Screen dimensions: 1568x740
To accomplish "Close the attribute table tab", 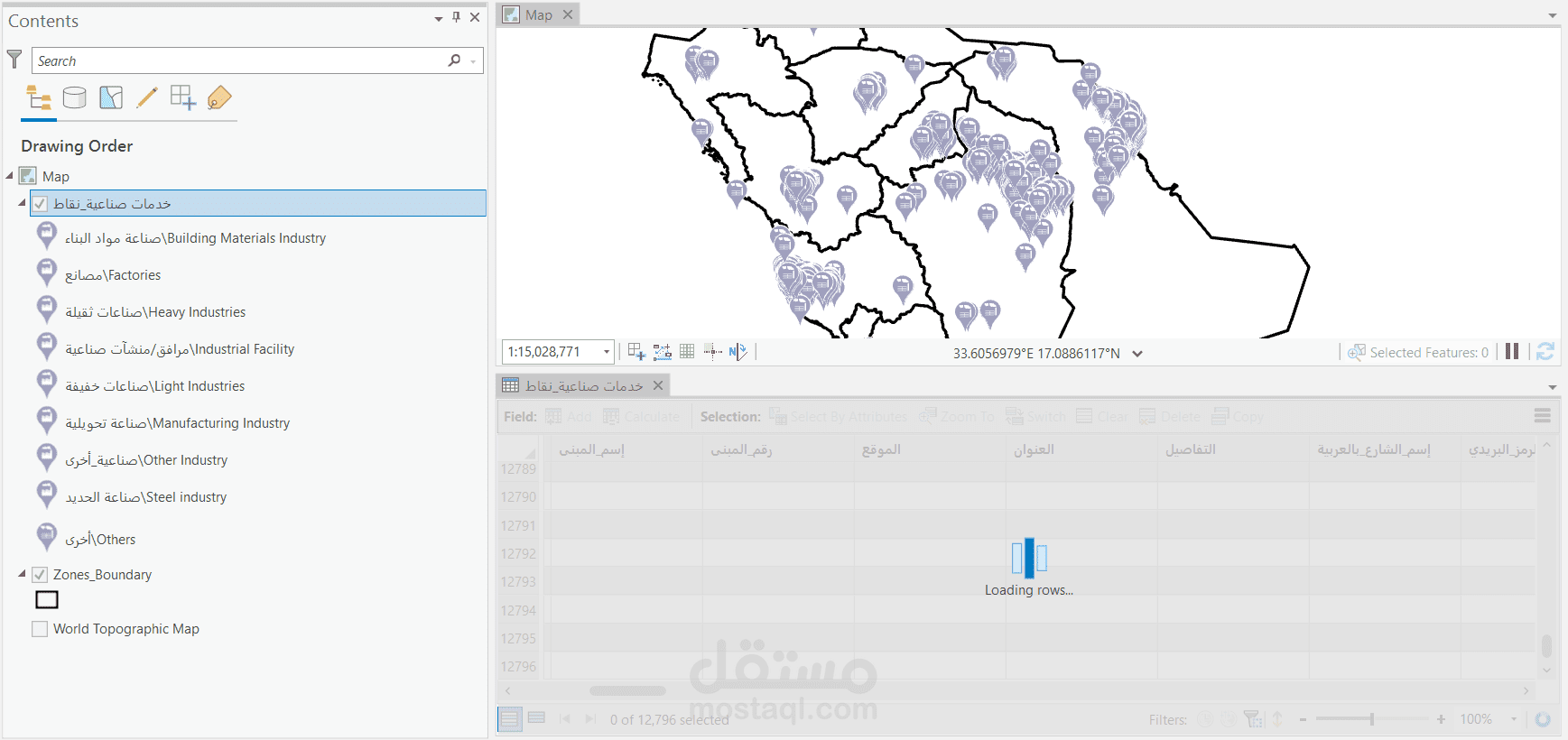I will coord(658,385).
